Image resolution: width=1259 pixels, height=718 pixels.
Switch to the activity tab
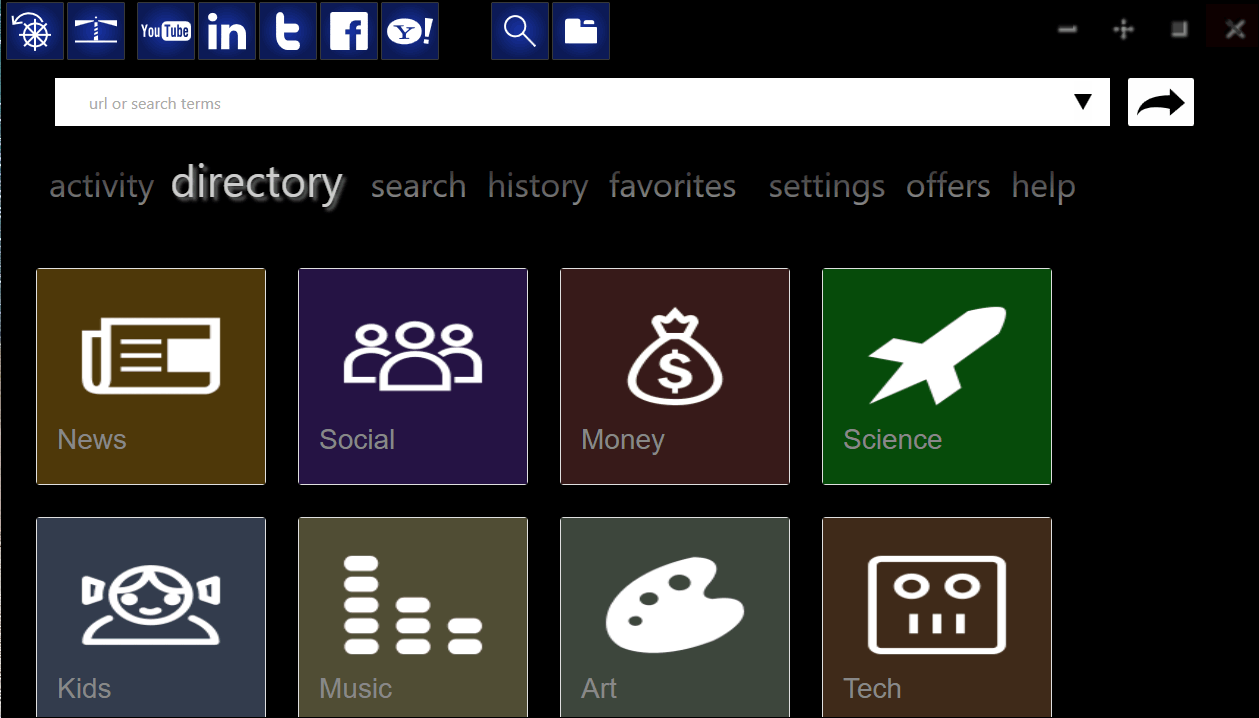click(x=101, y=186)
